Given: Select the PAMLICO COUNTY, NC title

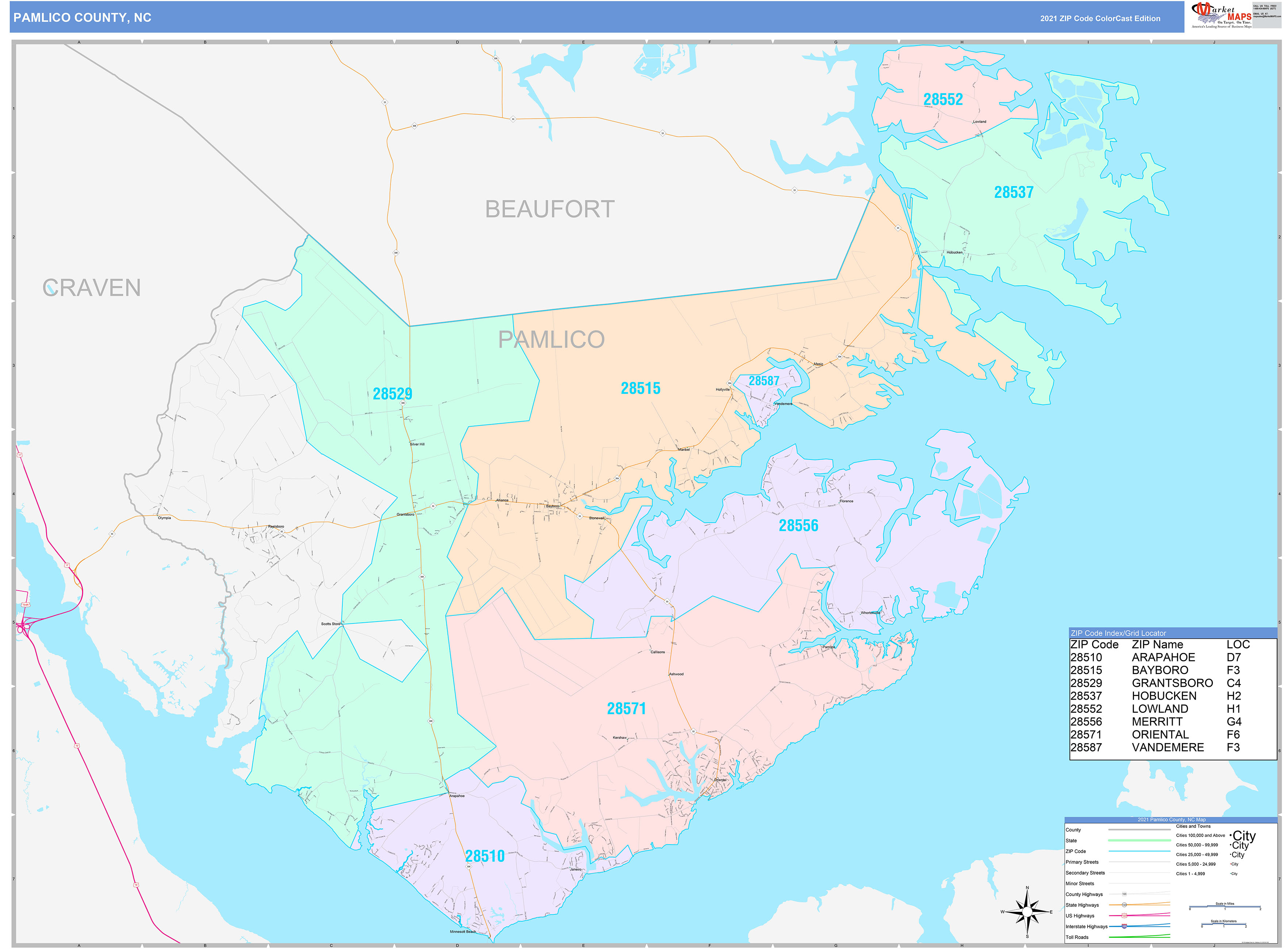Looking at the screenshot, I should (82, 18).
